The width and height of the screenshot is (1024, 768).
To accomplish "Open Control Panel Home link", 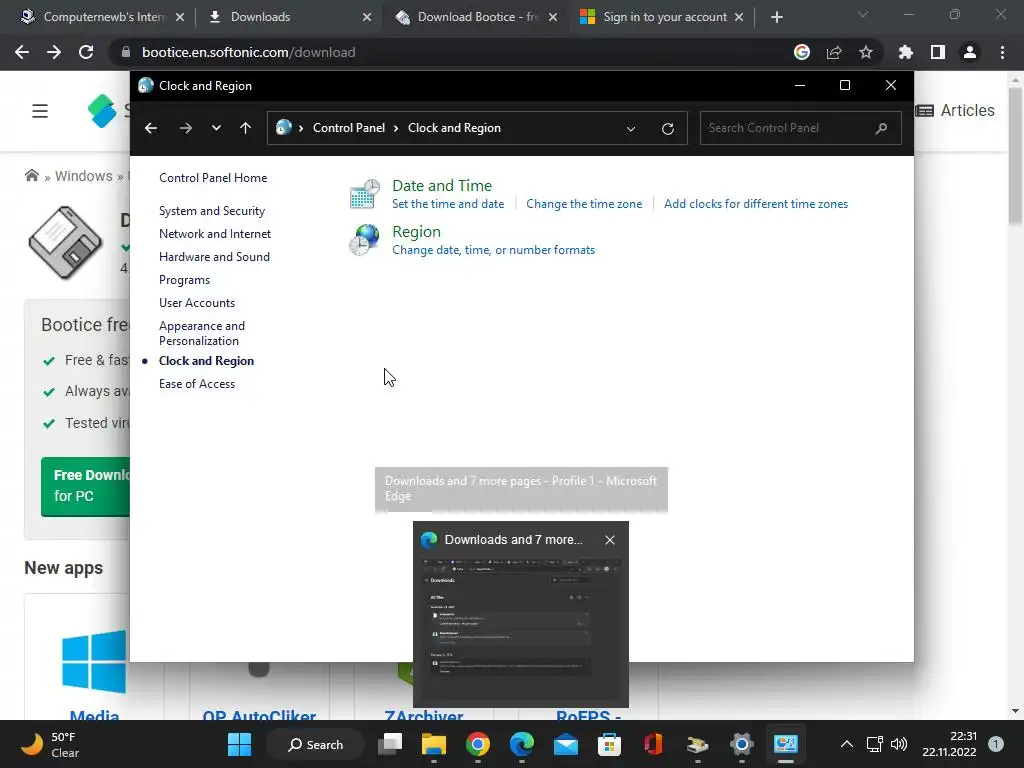I will point(213,178).
